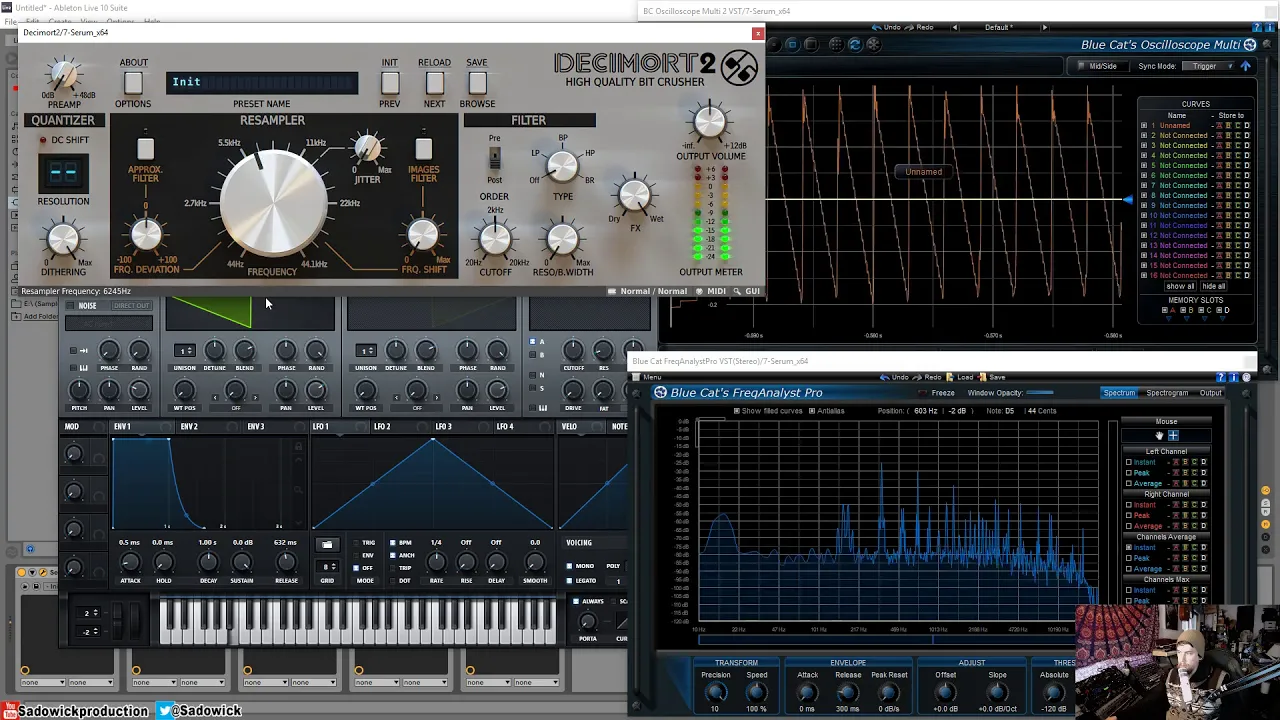Click the MIDI button in Decimort footer
The height and width of the screenshot is (720, 1280).
pos(712,291)
